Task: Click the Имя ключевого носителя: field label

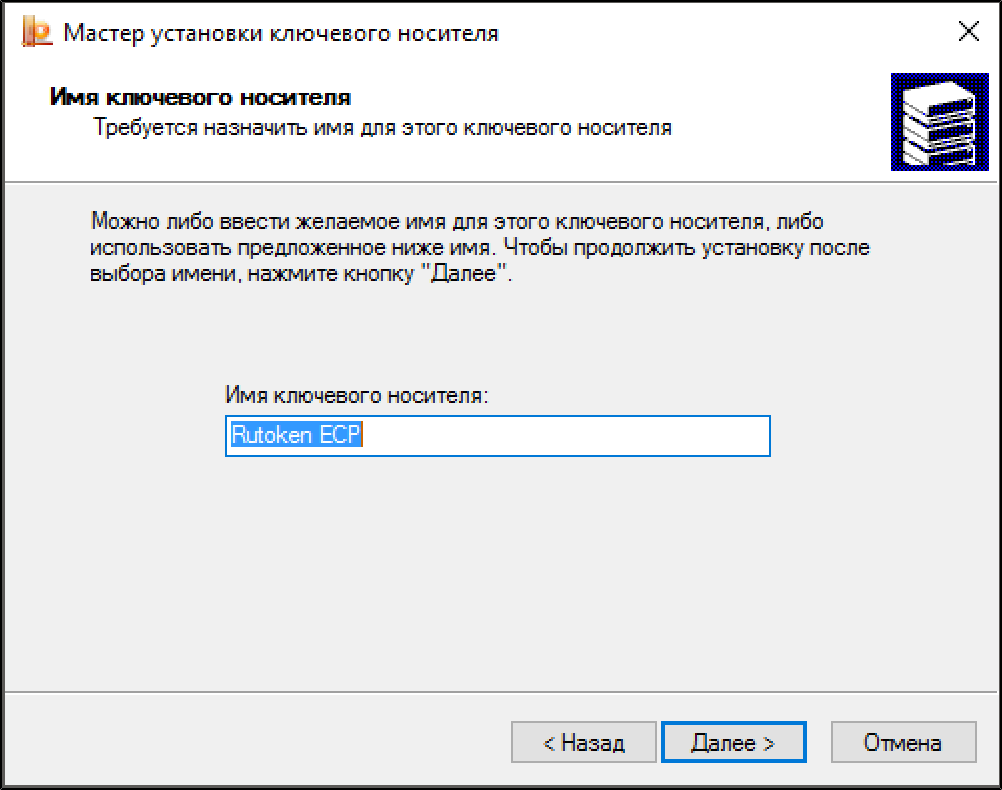Action: 357,395
